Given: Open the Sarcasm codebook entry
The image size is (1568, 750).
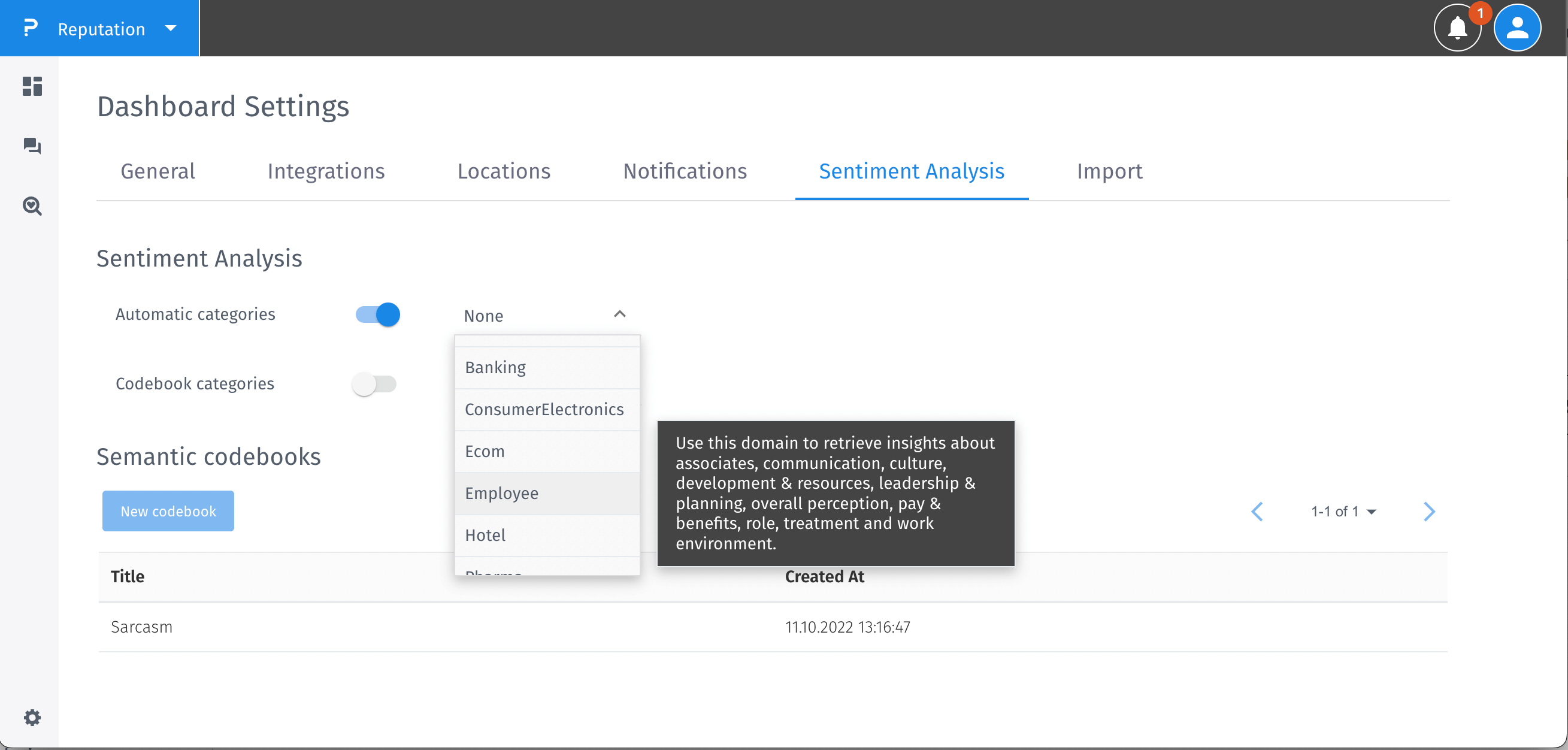Looking at the screenshot, I should click(x=142, y=627).
